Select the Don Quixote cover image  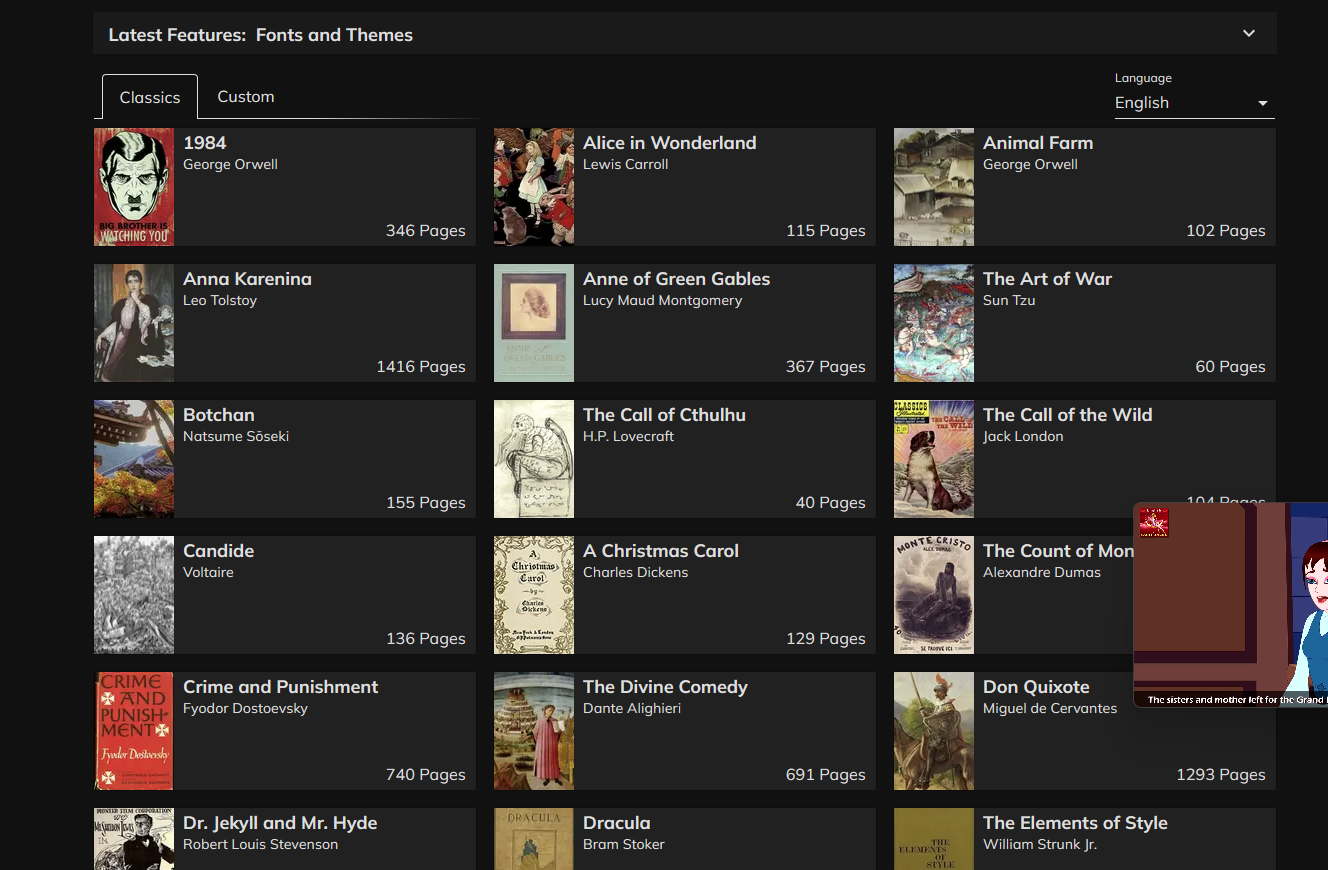(934, 731)
